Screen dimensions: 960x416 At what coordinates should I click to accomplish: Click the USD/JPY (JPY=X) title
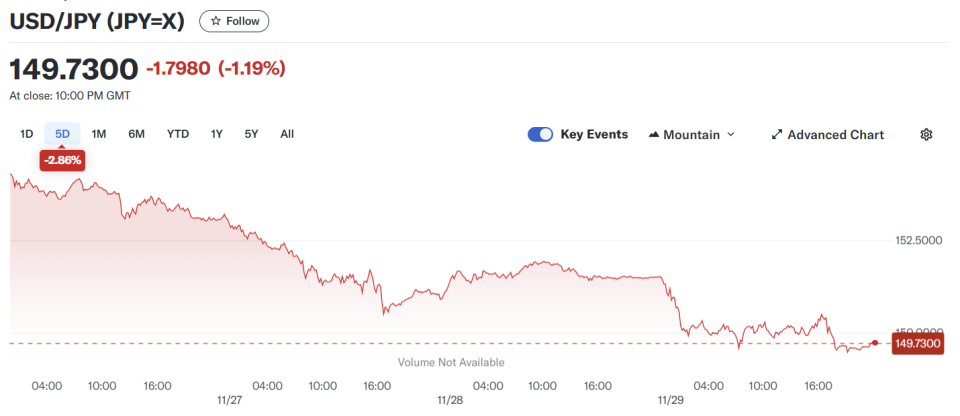pos(97,21)
